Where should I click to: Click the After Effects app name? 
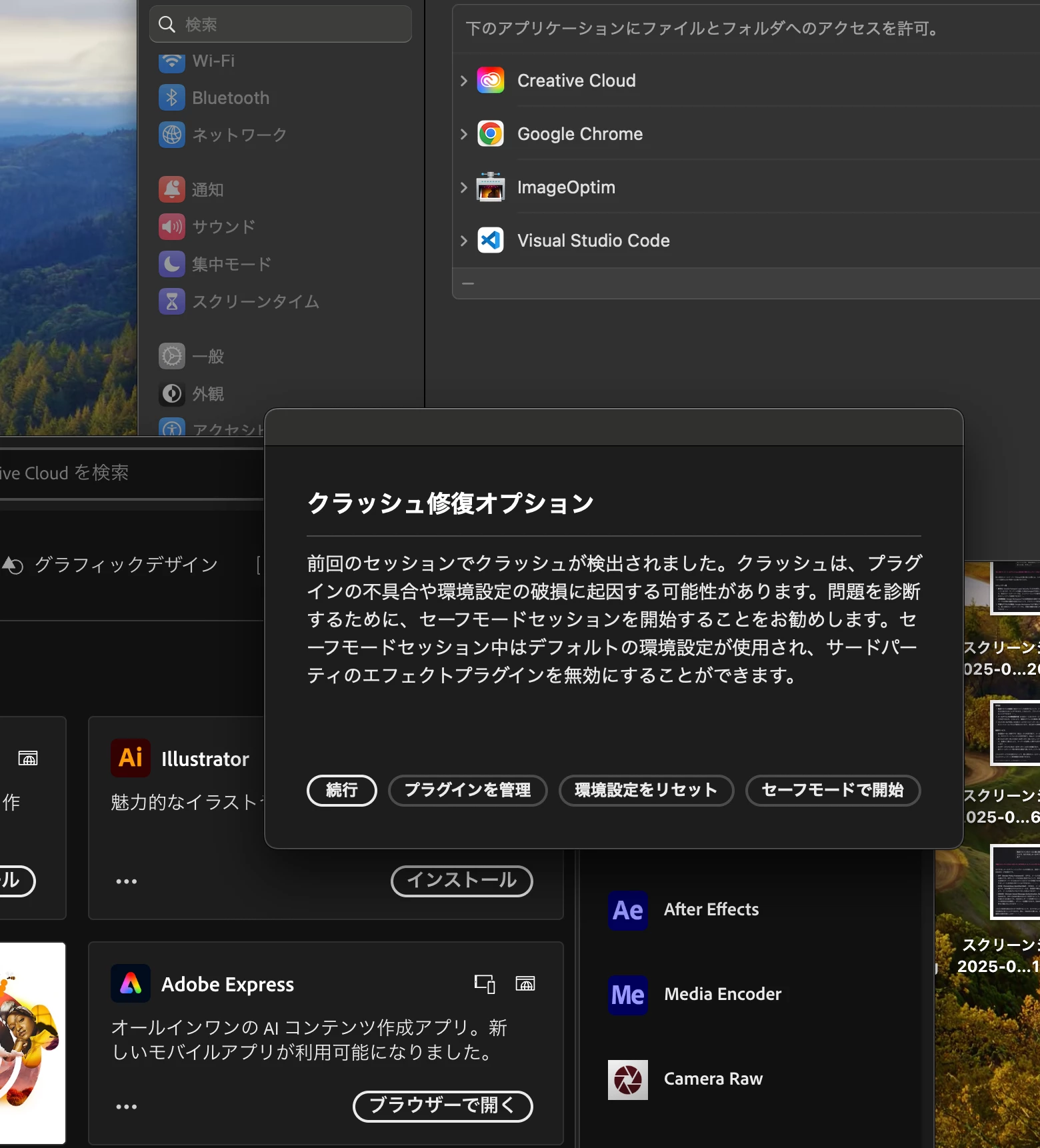coord(711,910)
